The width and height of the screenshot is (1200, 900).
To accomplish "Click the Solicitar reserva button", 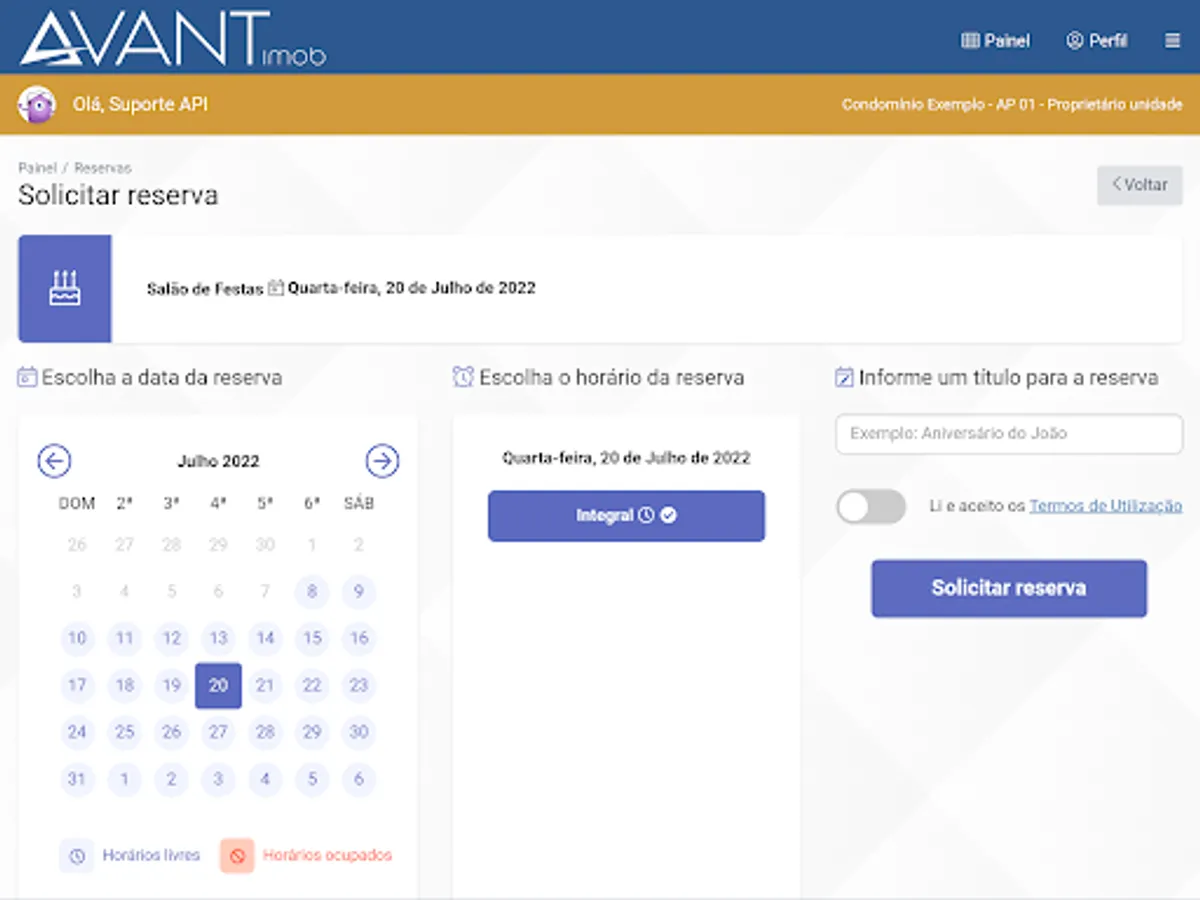I will [1009, 588].
